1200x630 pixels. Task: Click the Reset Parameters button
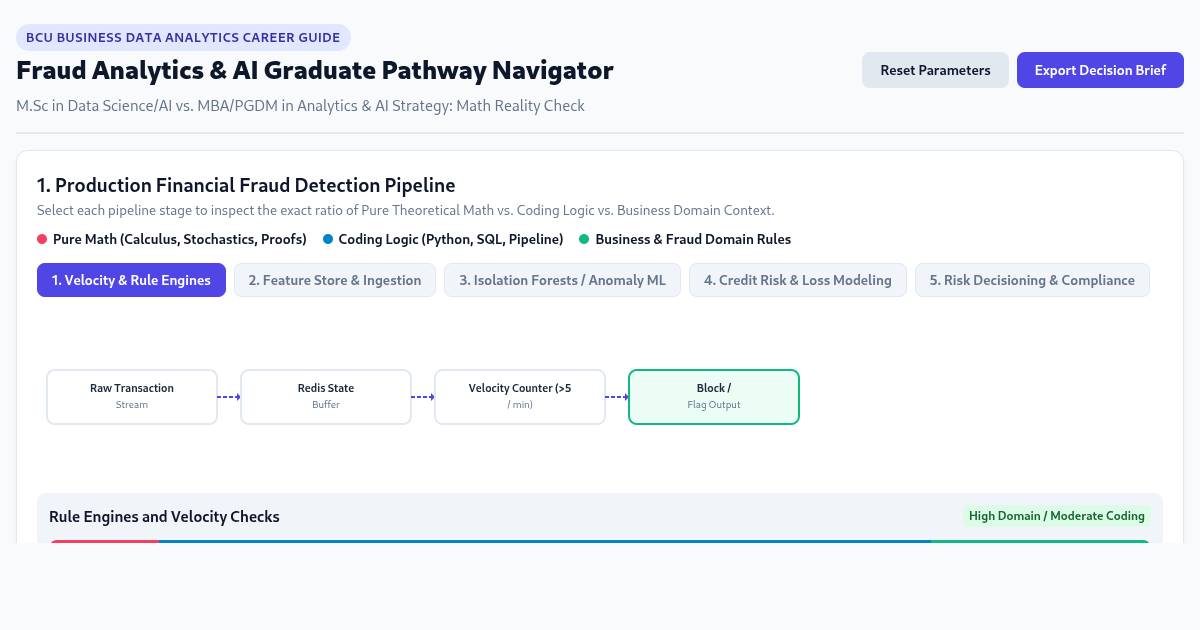pos(935,70)
